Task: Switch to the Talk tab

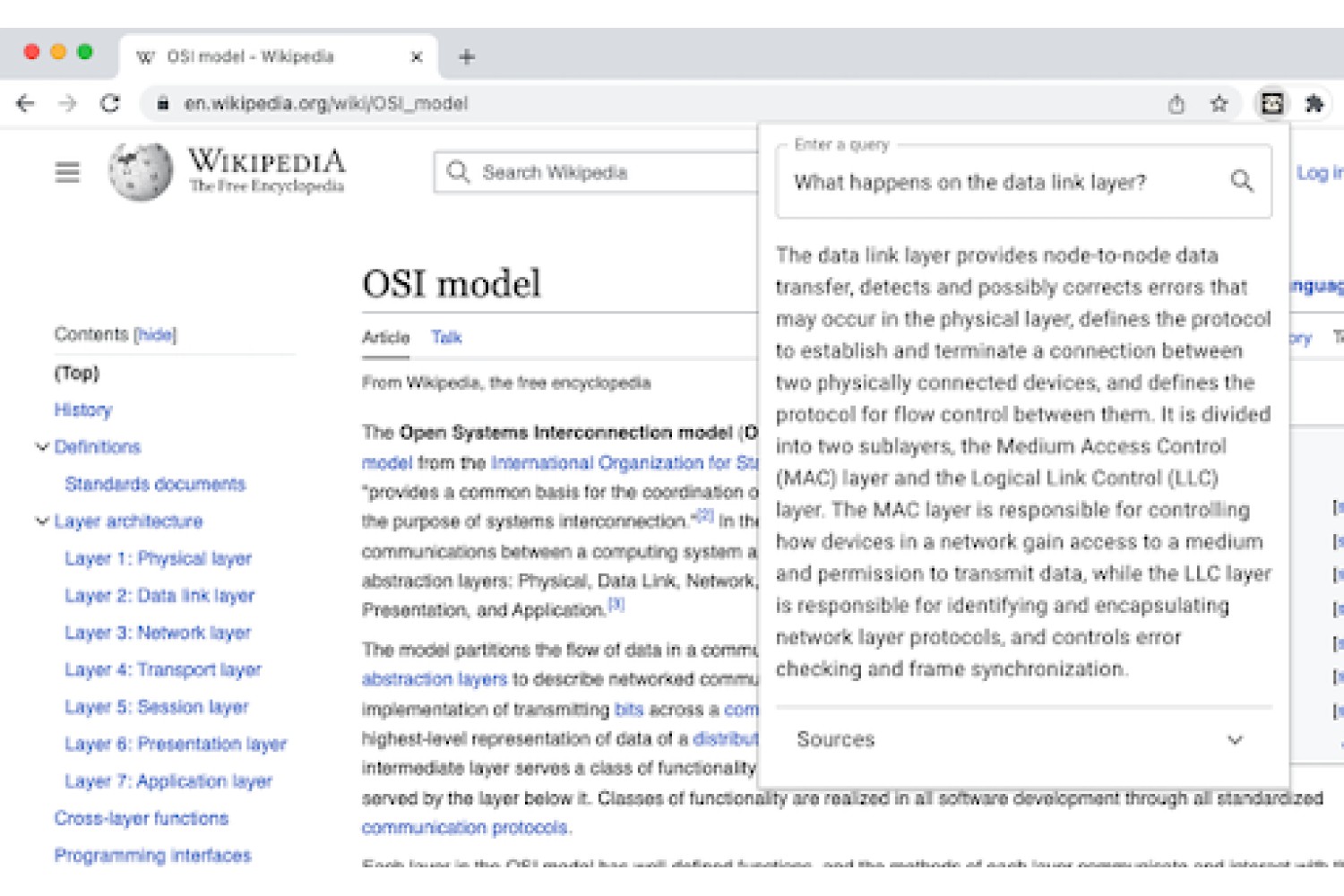Action: [446, 337]
